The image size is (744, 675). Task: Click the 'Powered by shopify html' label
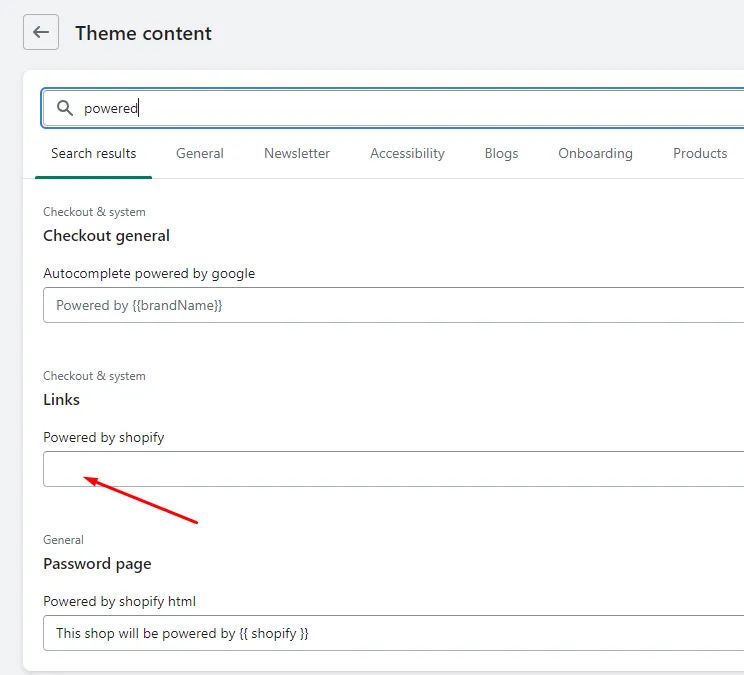(120, 601)
